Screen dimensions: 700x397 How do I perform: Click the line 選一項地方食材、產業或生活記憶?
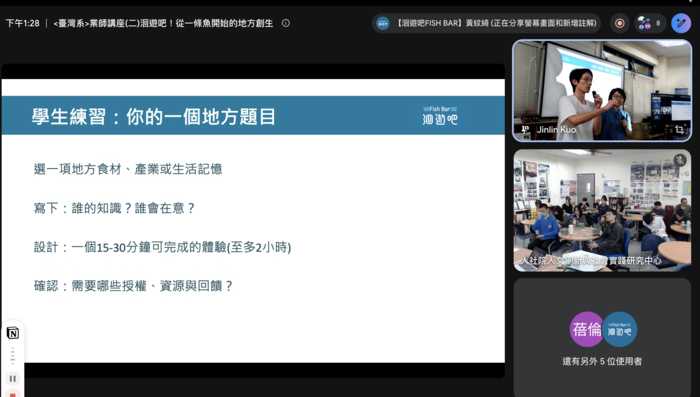(x=128, y=169)
